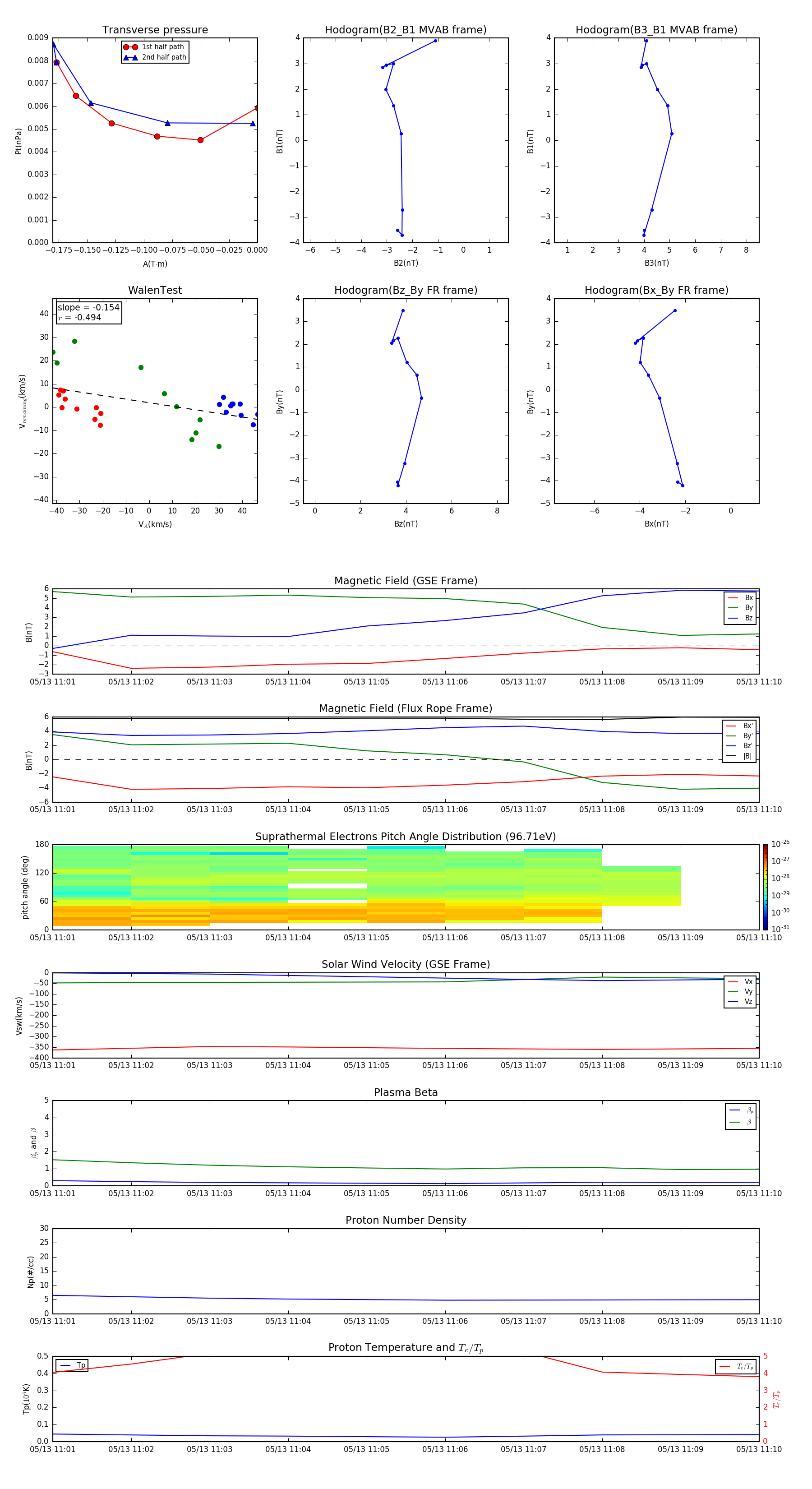Click the 'Bz' legend entry in GSE panel

740,618
